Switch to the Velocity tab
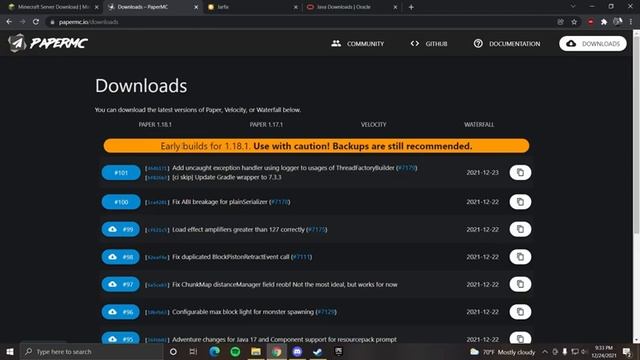Screen dimensions: 640x360 (373, 124)
